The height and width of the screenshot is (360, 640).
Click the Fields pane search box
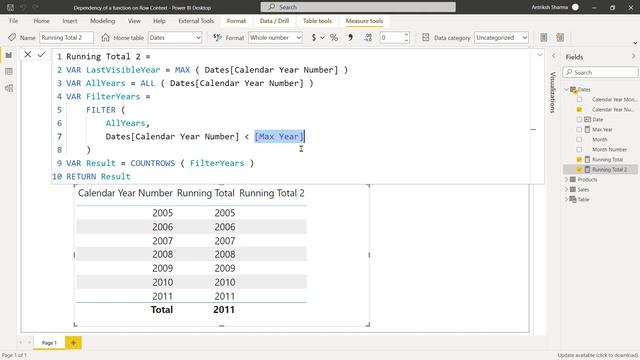(600, 72)
